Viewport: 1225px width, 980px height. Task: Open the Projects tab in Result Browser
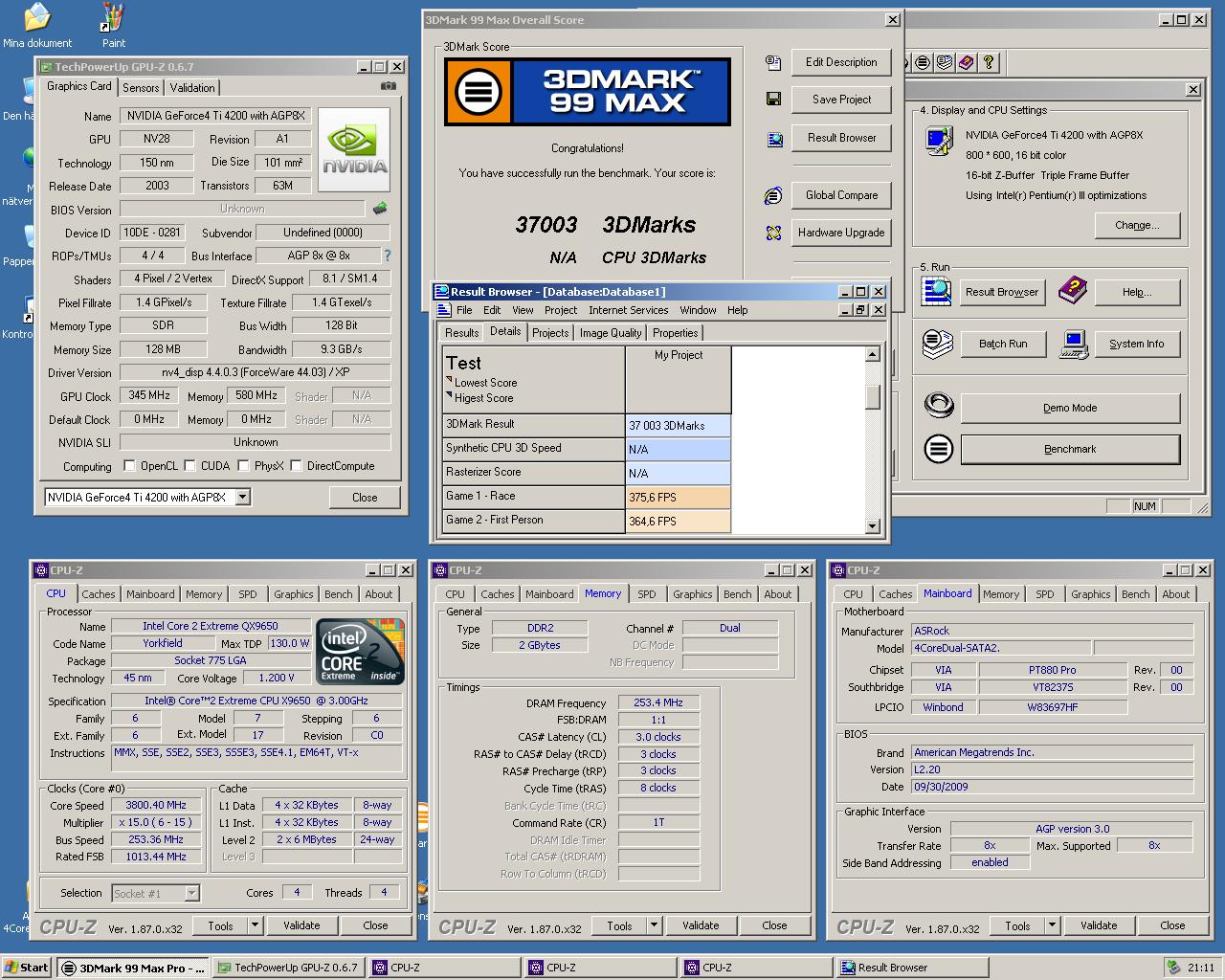[550, 333]
